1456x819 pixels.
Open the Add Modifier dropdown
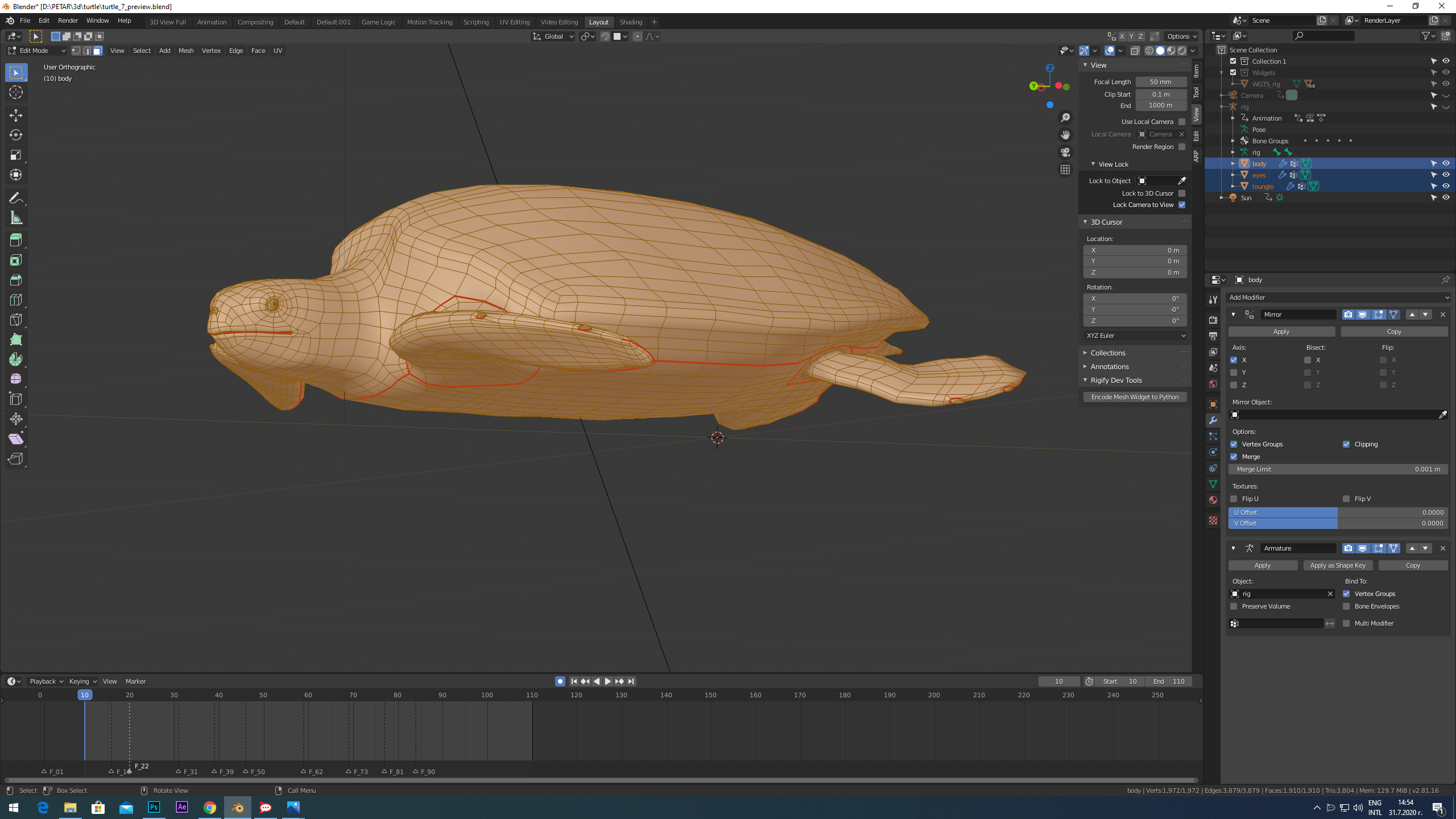coord(1338,297)
